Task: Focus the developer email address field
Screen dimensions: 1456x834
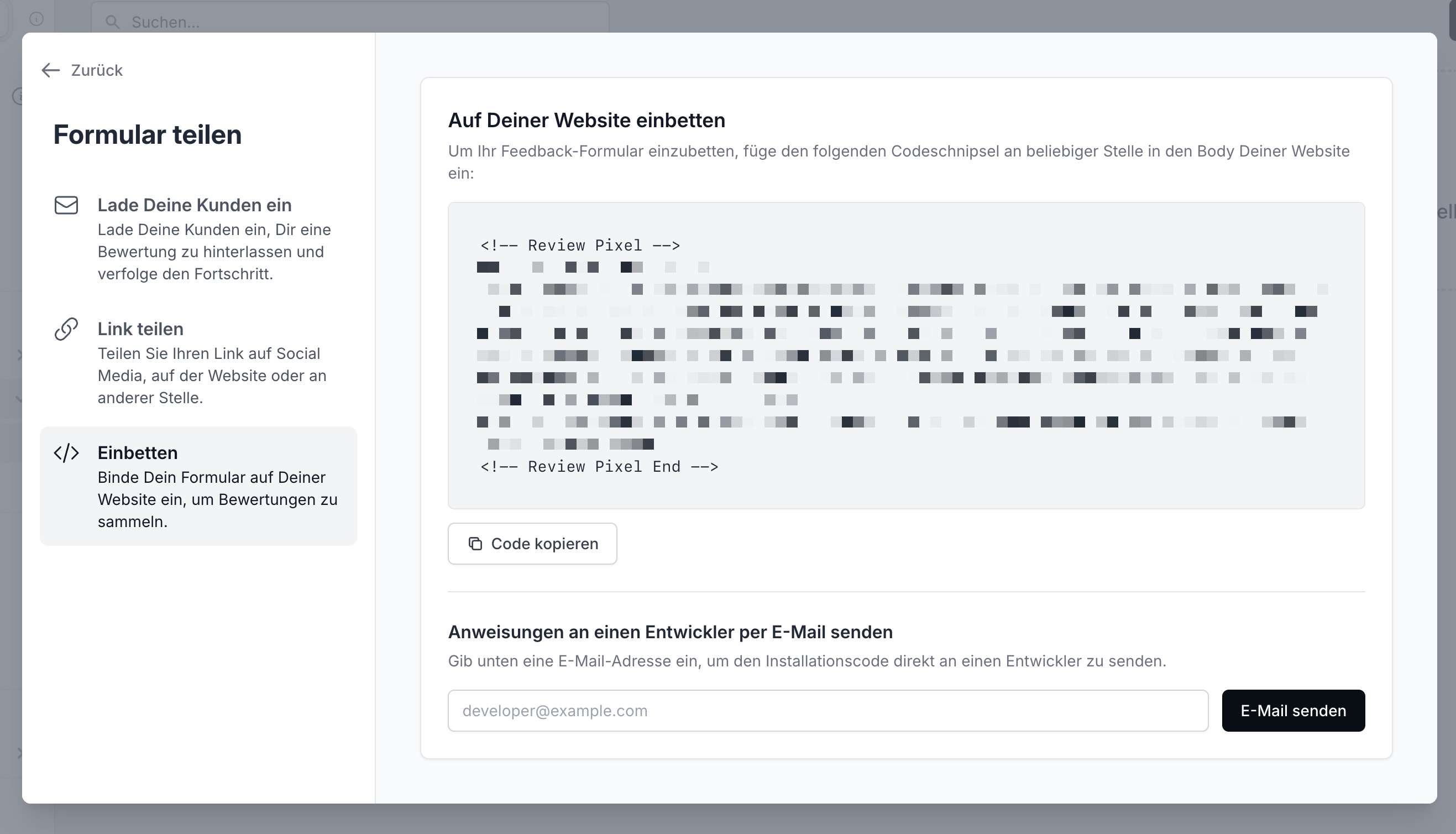Action: [827, 710]
